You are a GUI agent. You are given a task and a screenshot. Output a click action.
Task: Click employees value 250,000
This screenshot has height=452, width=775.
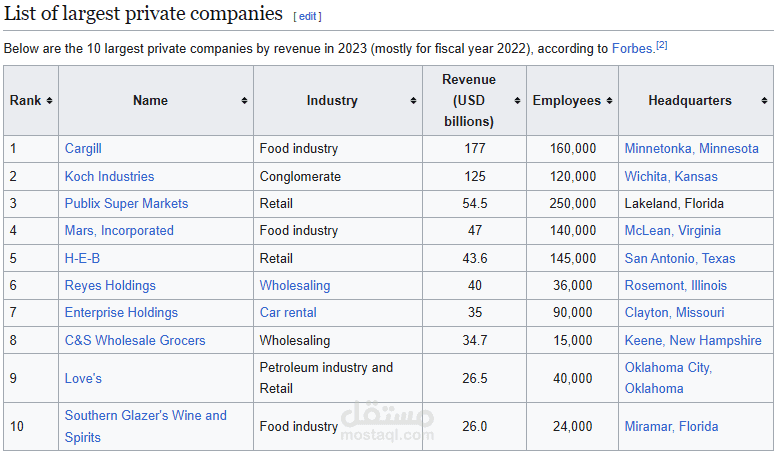pyautogui.click(x=572, y=203)
